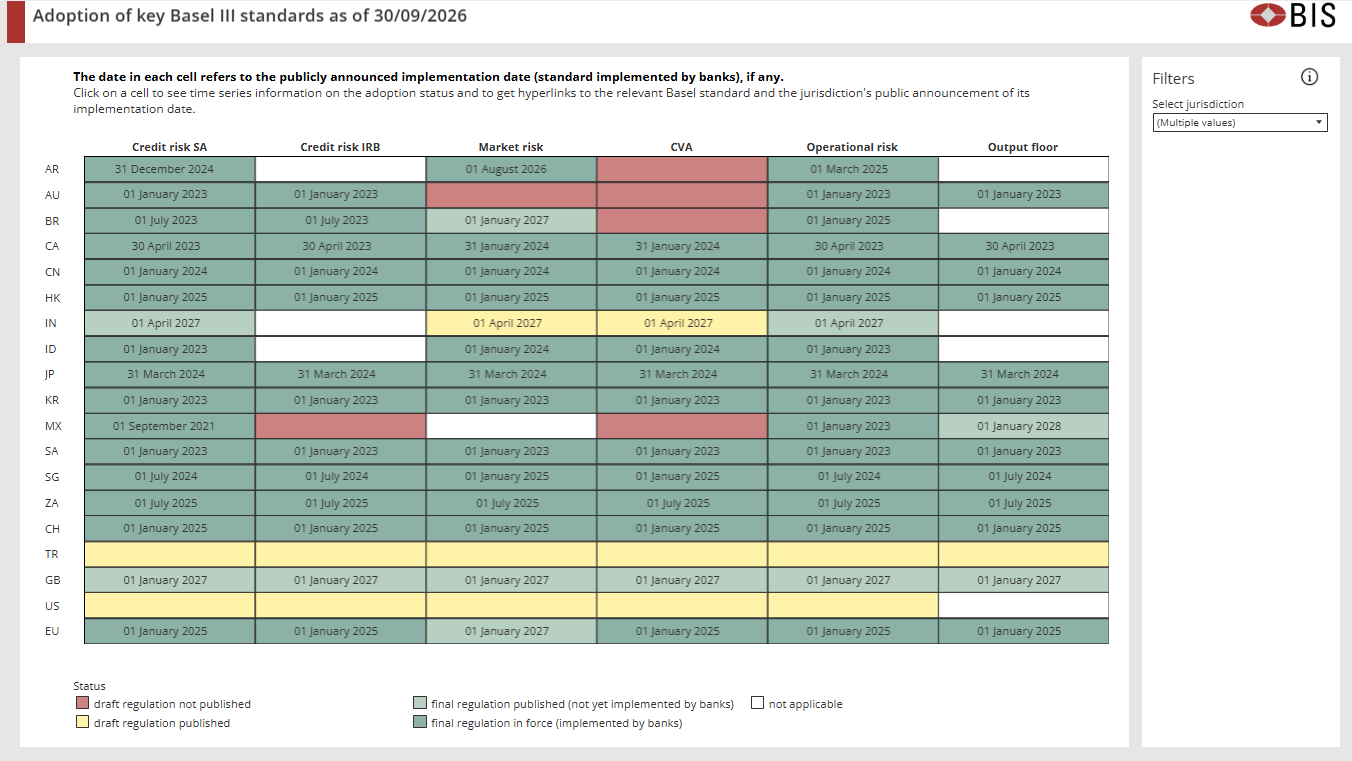
Task: Click MX Output floor cell 01 January 2028
Action: click(x=1023, y=426)
